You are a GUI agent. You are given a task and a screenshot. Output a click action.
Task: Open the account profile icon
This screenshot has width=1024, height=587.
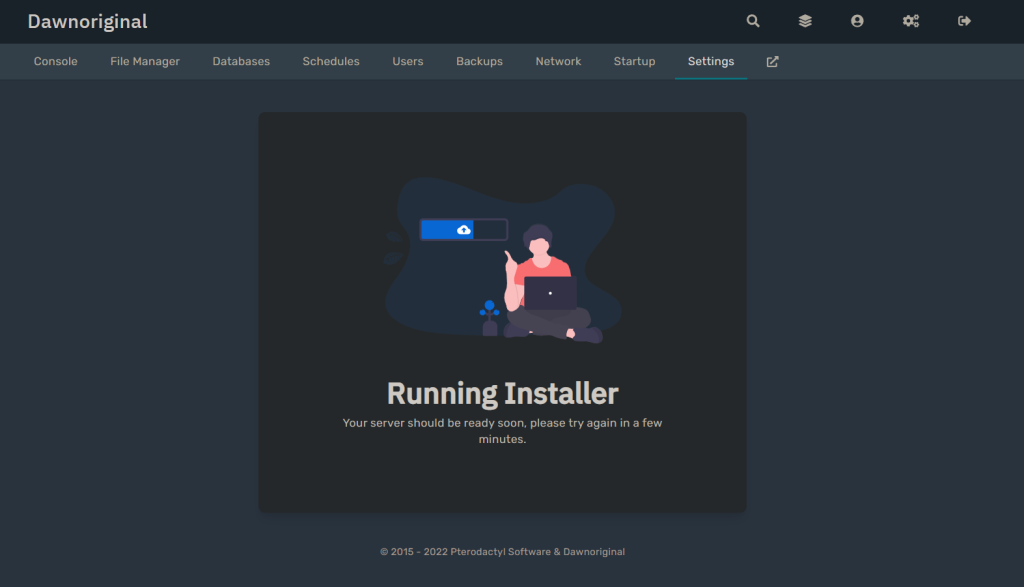pos(857,21)
